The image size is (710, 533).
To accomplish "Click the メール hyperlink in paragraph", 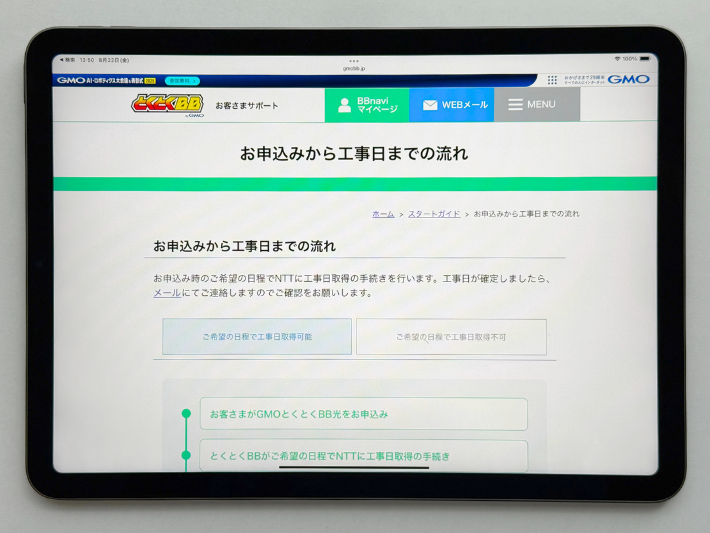I will click(x=167, y=293).
